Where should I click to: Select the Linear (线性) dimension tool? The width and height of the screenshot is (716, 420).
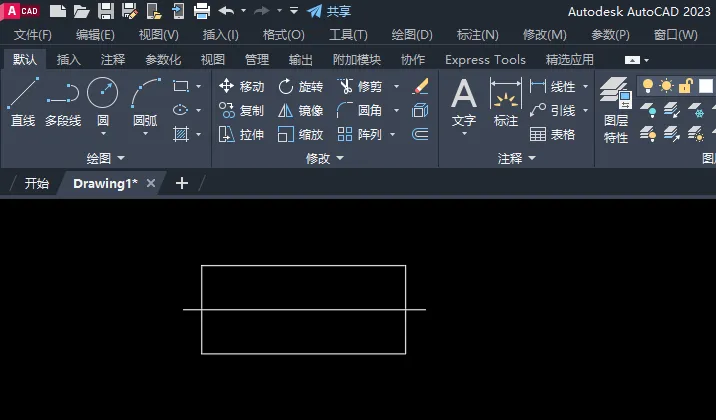point(552,86)
